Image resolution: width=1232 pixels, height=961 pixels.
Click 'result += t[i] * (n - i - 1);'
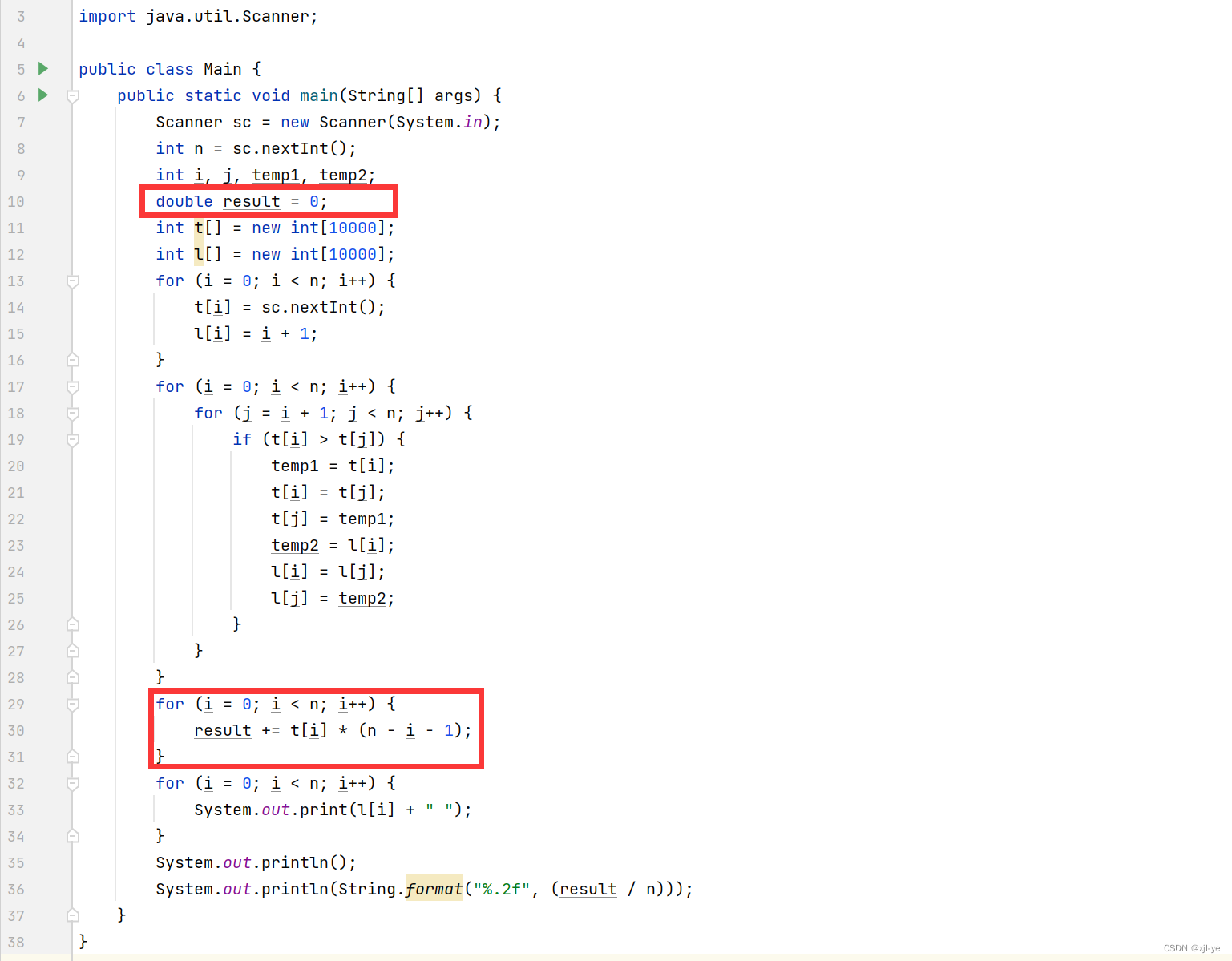coord(333,730)
